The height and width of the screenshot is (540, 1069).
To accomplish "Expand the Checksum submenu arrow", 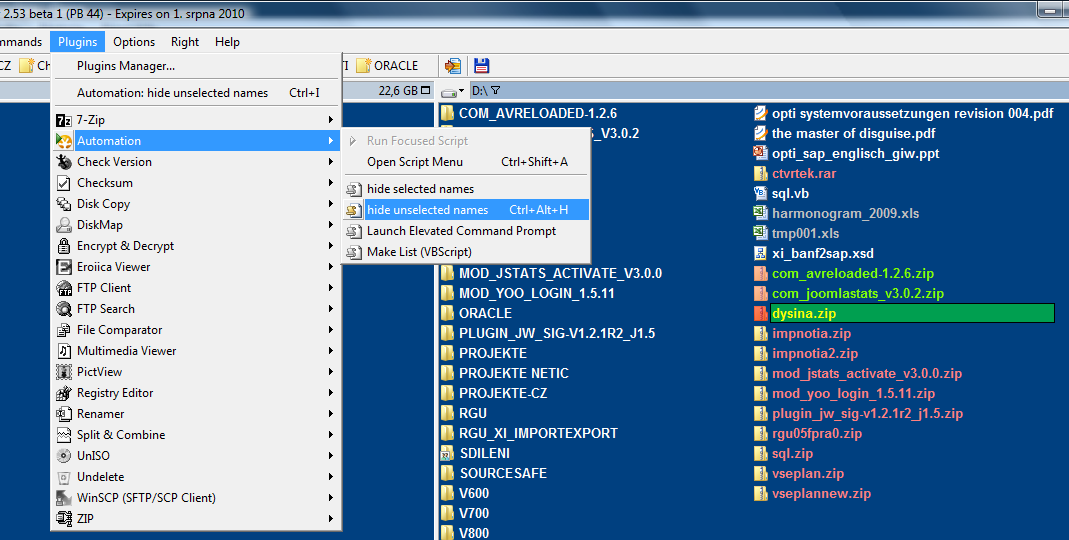I will 331,183.
